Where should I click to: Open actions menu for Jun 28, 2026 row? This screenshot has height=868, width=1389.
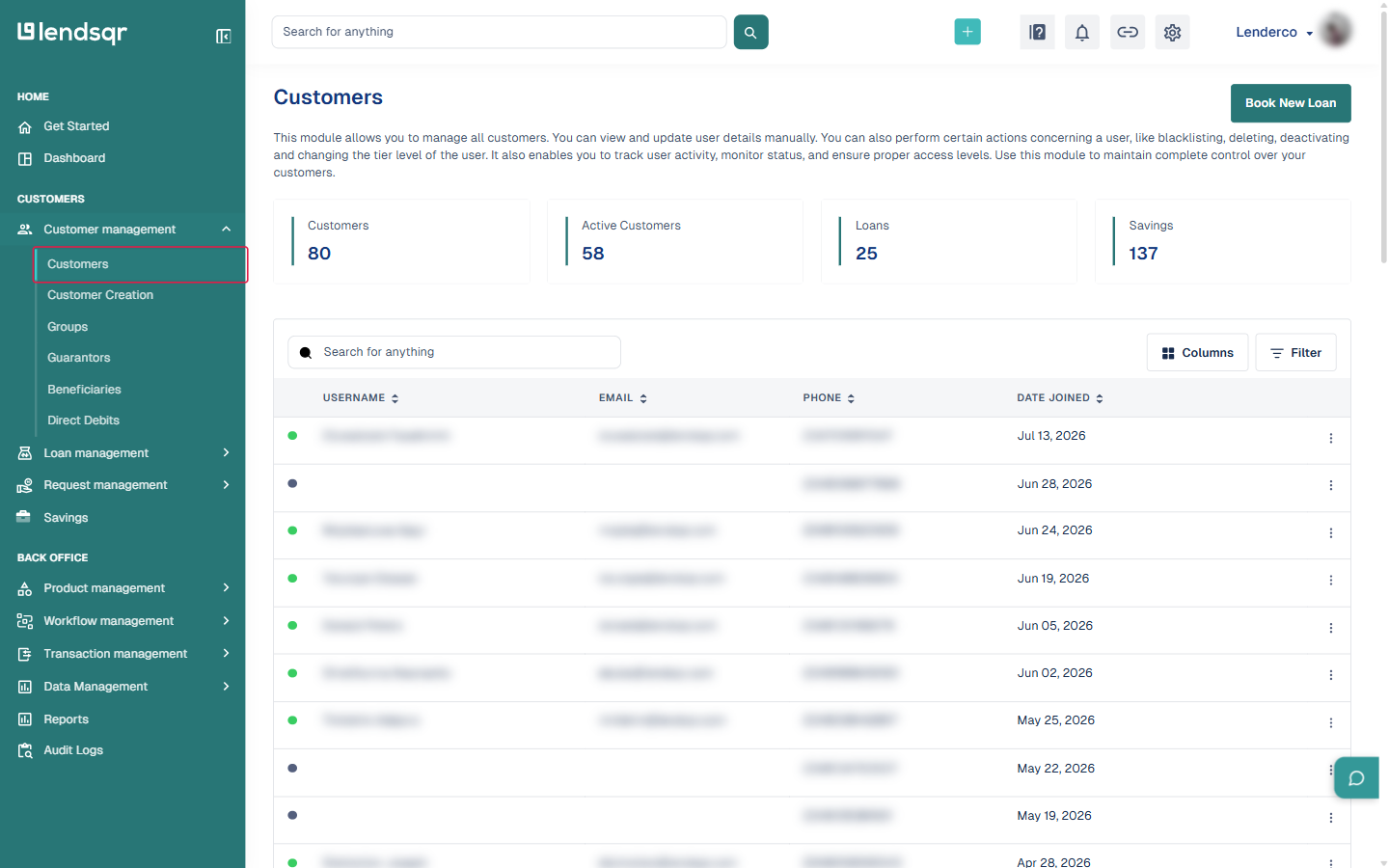pos(1331,485)
